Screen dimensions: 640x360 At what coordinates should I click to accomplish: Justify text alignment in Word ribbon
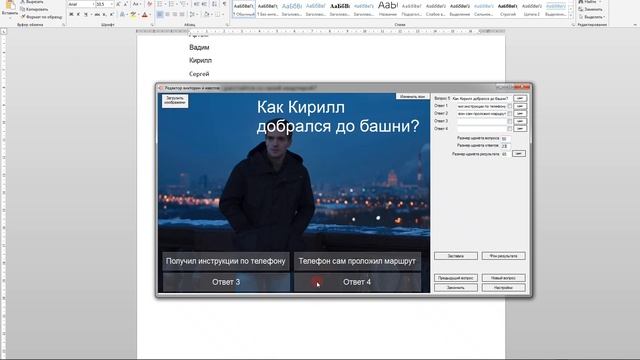(182, 14)
